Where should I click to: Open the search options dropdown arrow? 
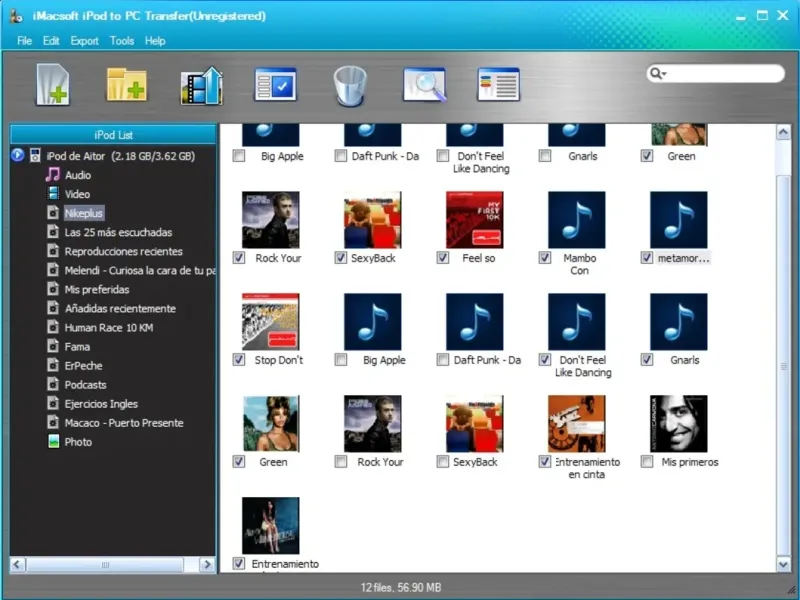[664, 74]
